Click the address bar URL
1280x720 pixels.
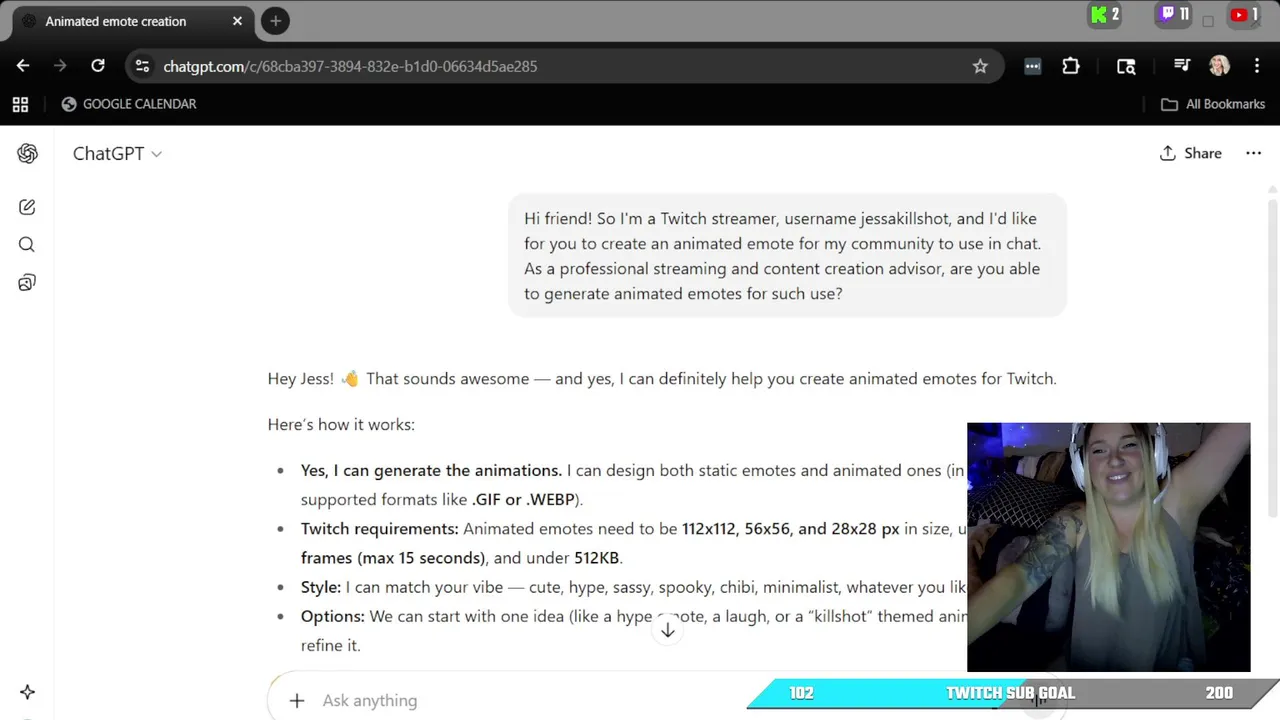coord(350,66)
